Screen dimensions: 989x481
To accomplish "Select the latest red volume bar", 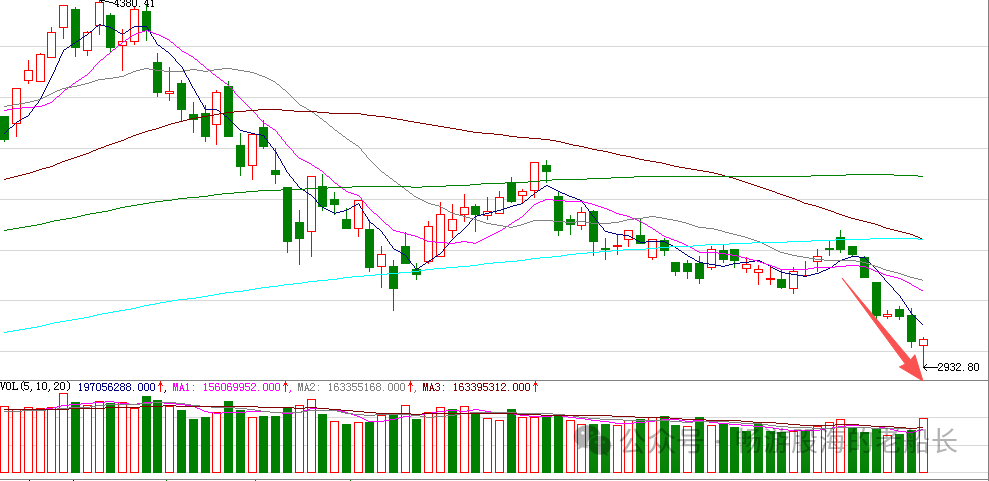I will (x=923, y=445).
